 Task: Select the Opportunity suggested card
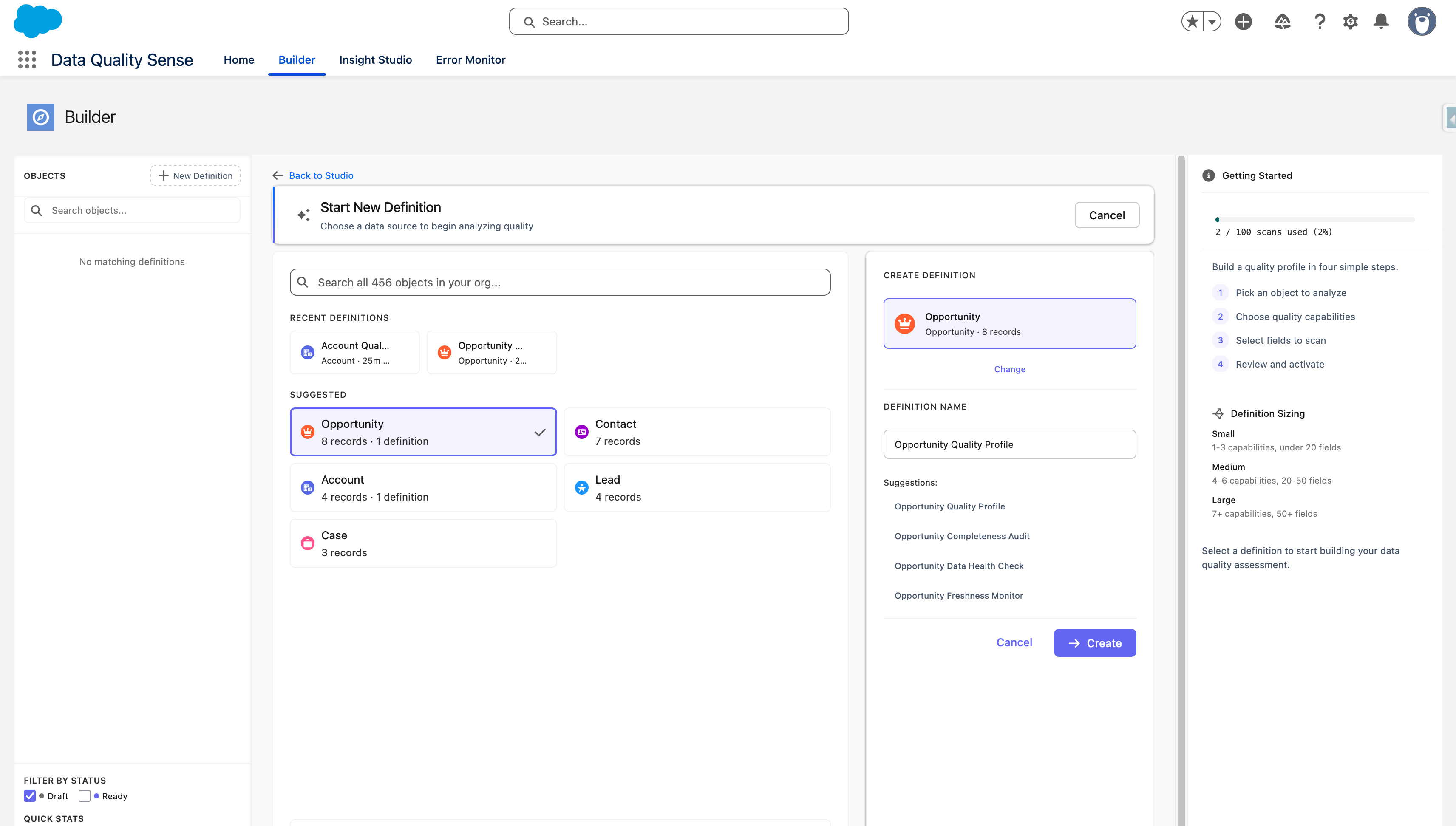pyautogui.click(x=423, y=432)
